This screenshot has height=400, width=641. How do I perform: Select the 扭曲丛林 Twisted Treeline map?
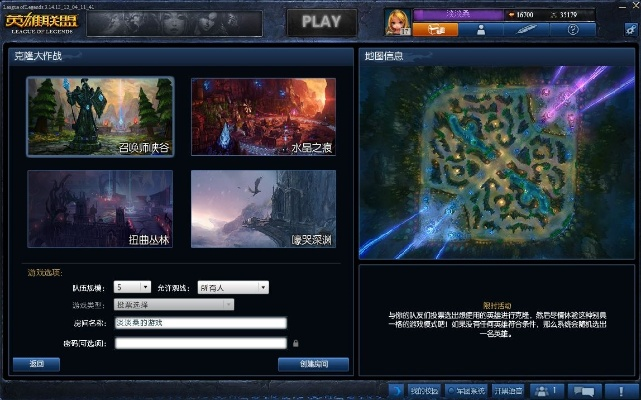tap(100, 209)
